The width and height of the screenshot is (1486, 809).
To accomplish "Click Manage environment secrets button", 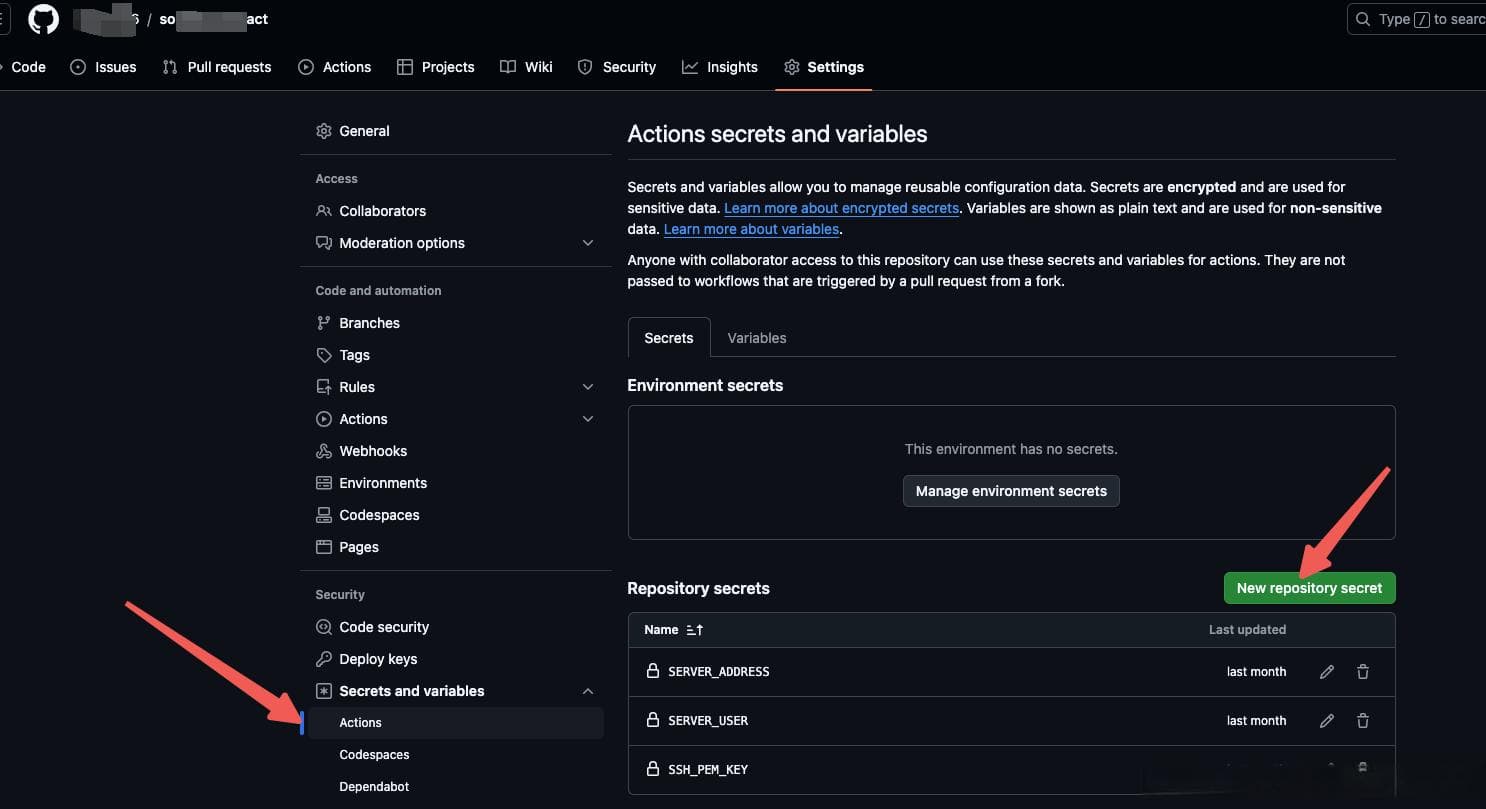I will coord(1011,491).
